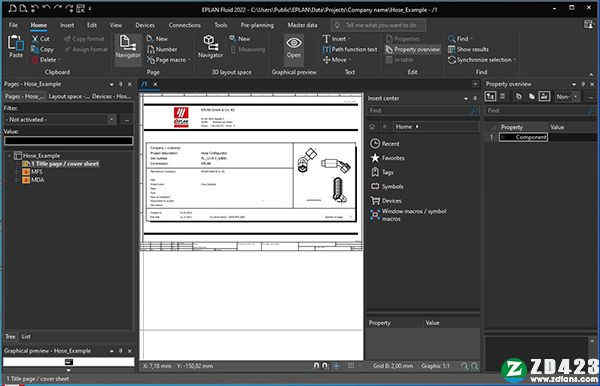Open the 3D layout space Navigator

210,46
